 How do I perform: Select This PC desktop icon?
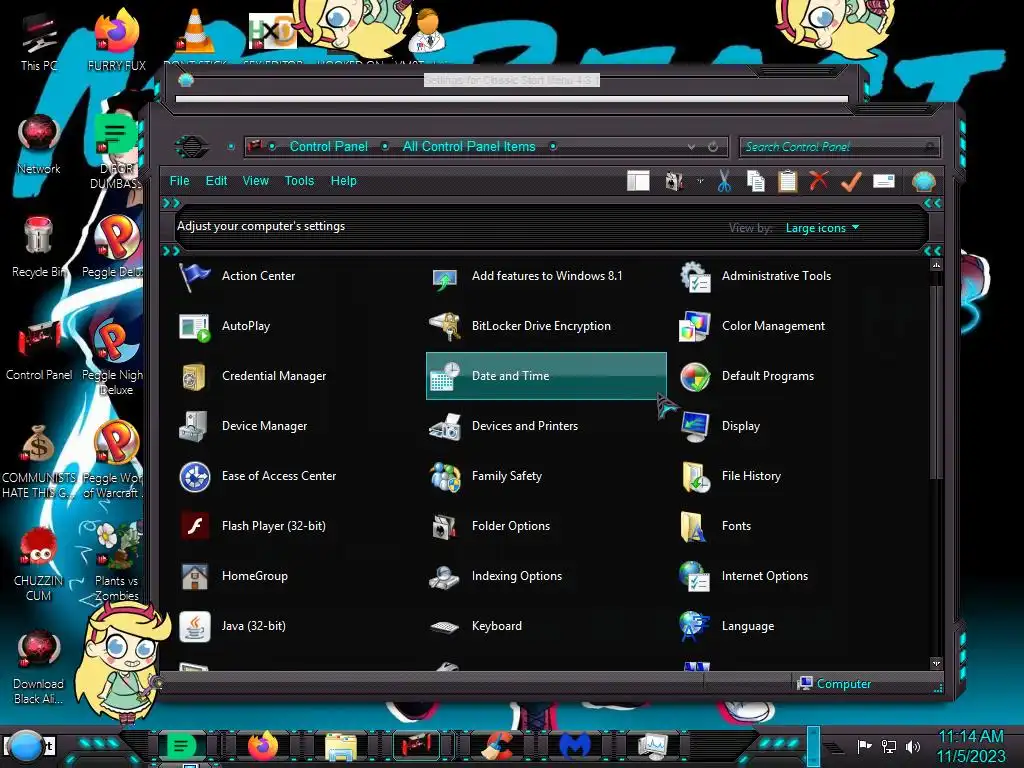click(39, 42)
